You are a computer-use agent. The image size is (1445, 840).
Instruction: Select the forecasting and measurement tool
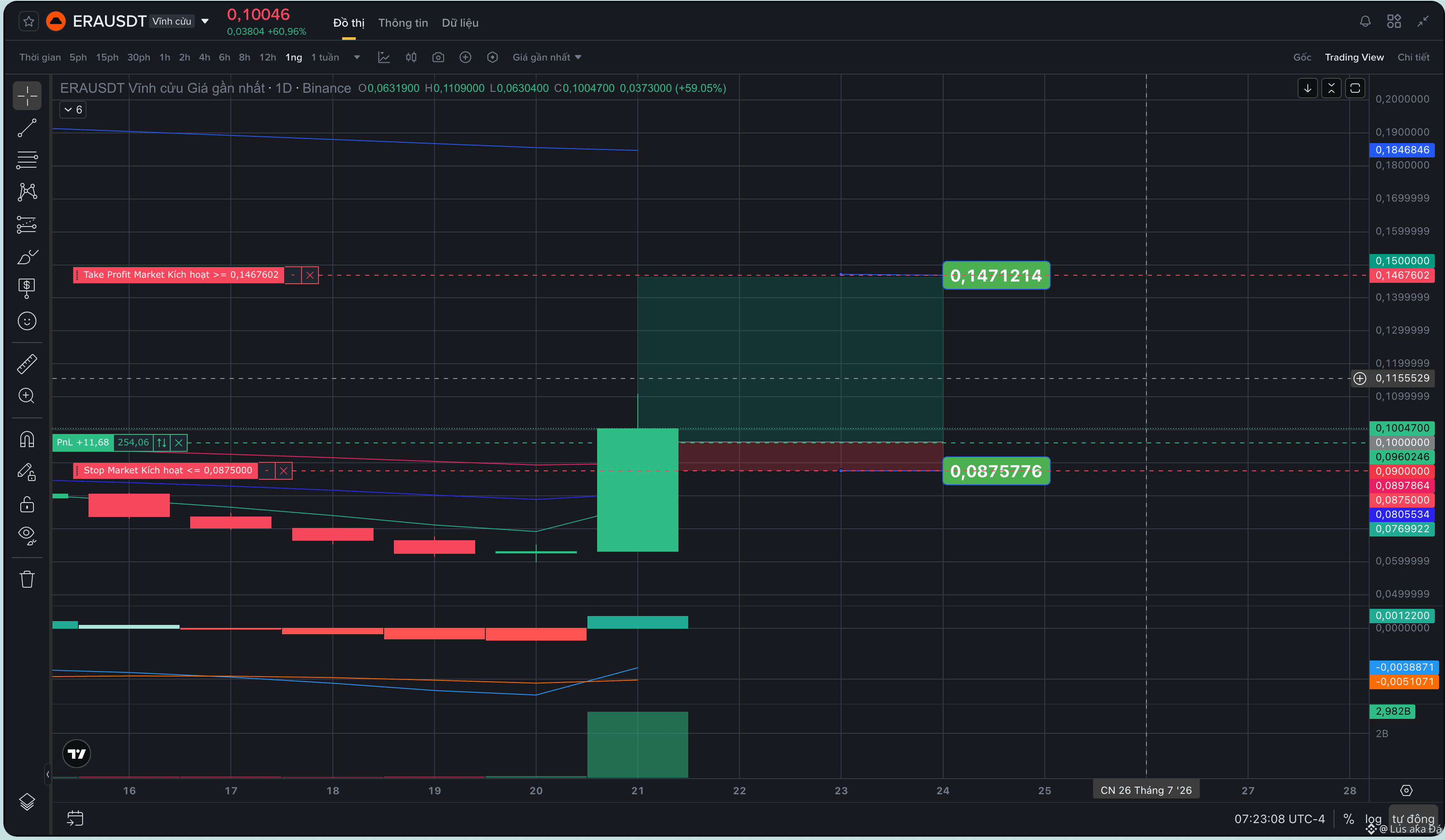click(x=27, y=225)
